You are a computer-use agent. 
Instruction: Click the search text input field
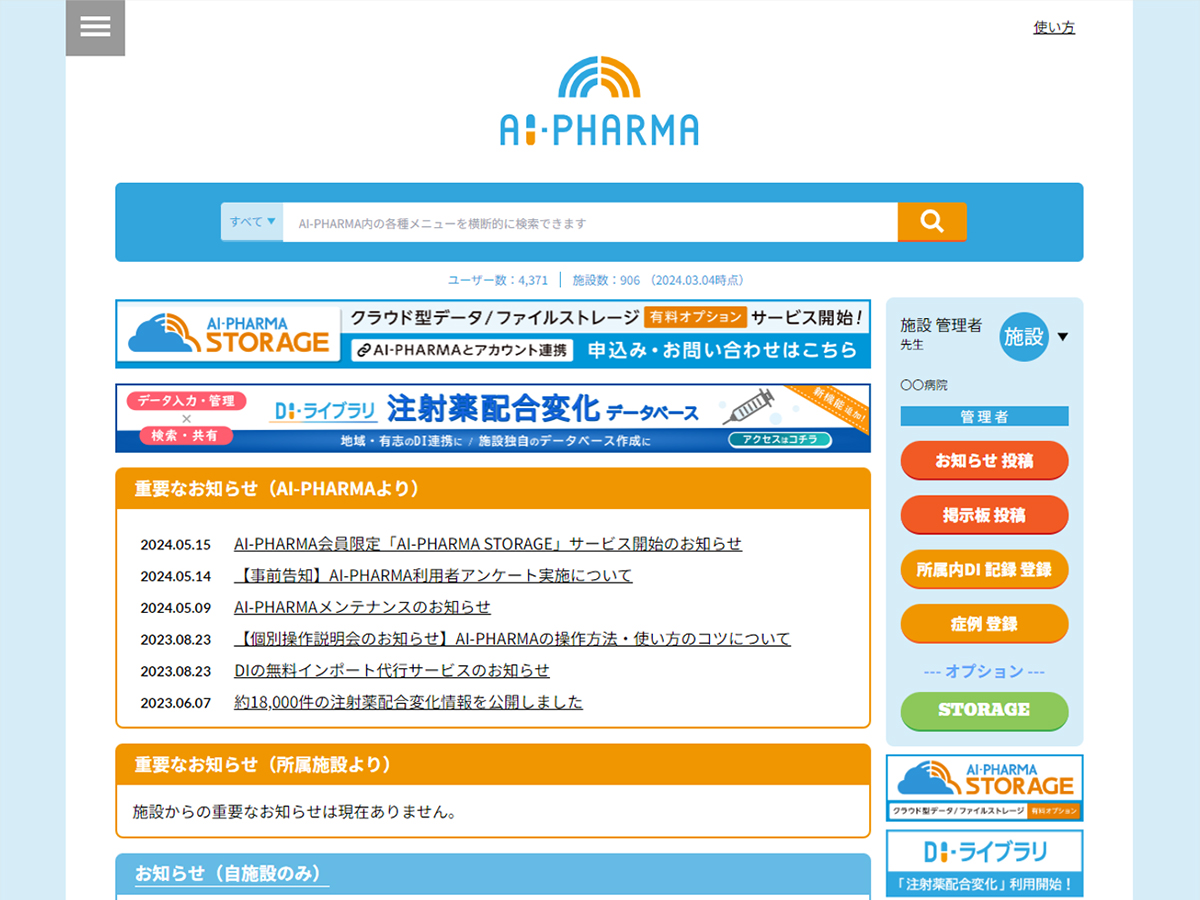(590, 223)
